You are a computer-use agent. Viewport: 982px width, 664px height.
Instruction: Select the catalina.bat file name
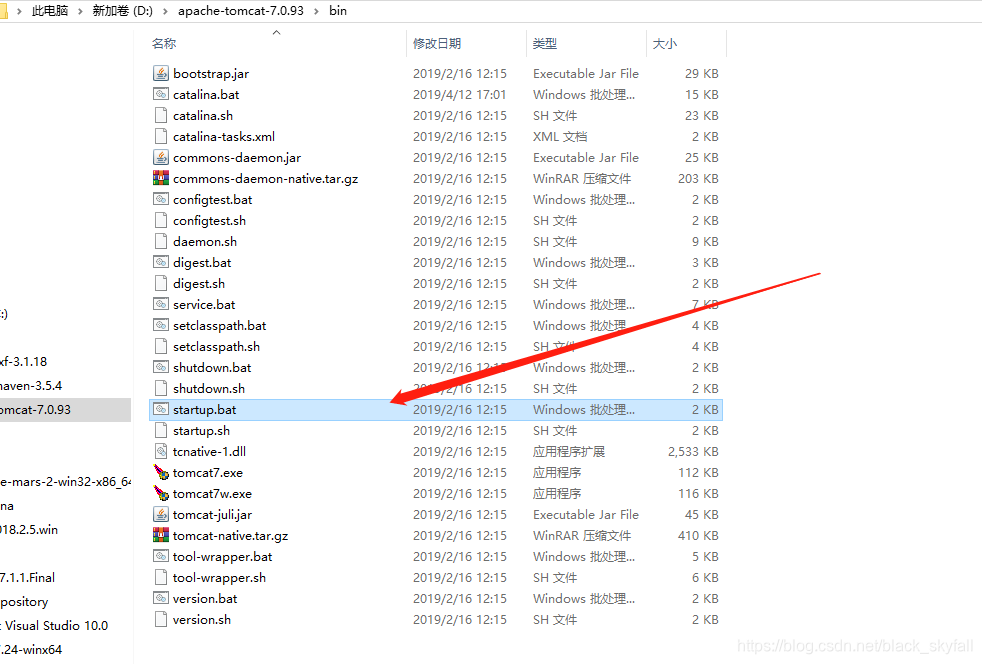[206, 95]
